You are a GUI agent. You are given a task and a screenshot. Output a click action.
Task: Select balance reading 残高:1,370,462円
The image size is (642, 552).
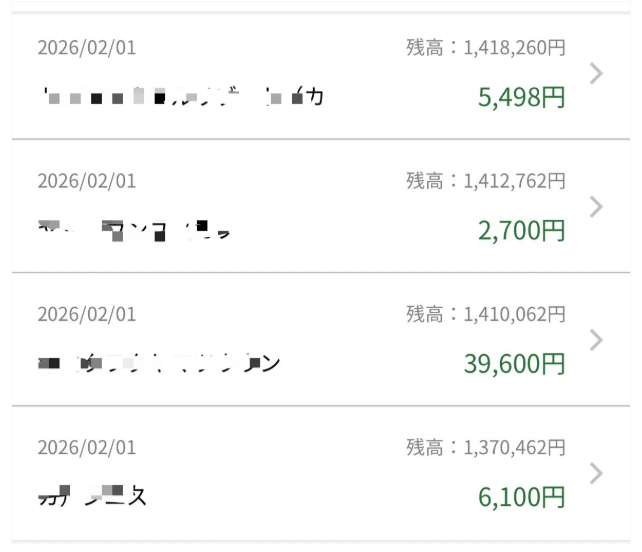click(485, 447)
